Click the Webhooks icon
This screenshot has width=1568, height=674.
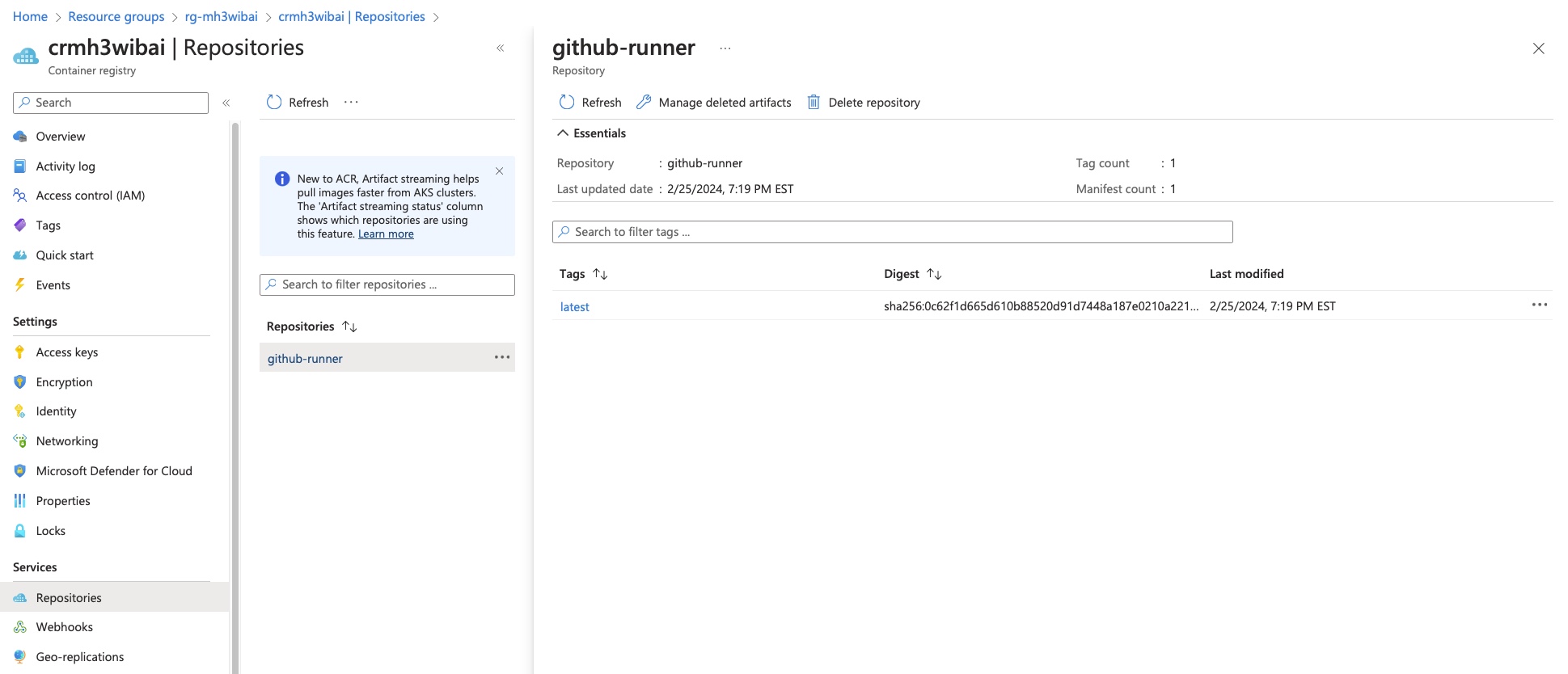tap(20, 627)
